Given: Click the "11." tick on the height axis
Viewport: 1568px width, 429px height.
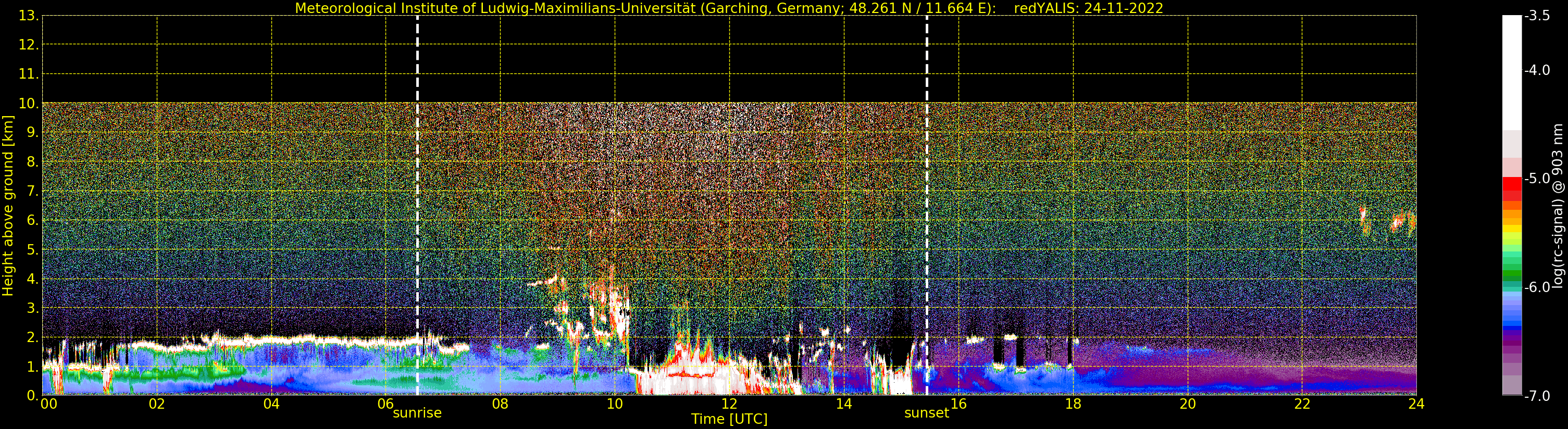Looking at the screenshot, I should (29, 74).
